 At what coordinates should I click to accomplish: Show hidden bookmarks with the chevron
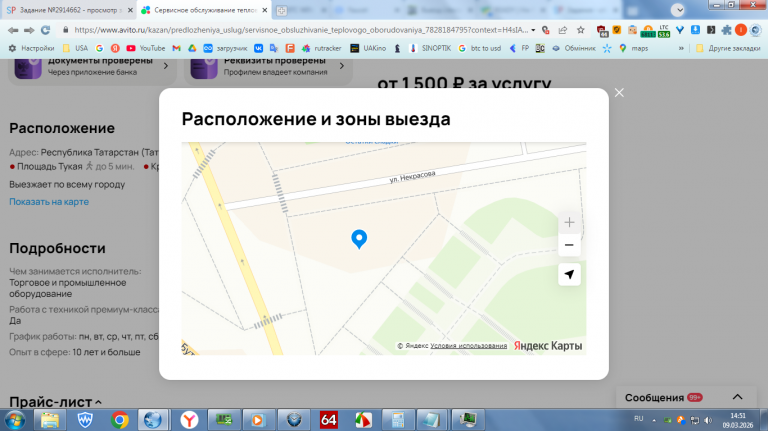(x=681, y=48)
